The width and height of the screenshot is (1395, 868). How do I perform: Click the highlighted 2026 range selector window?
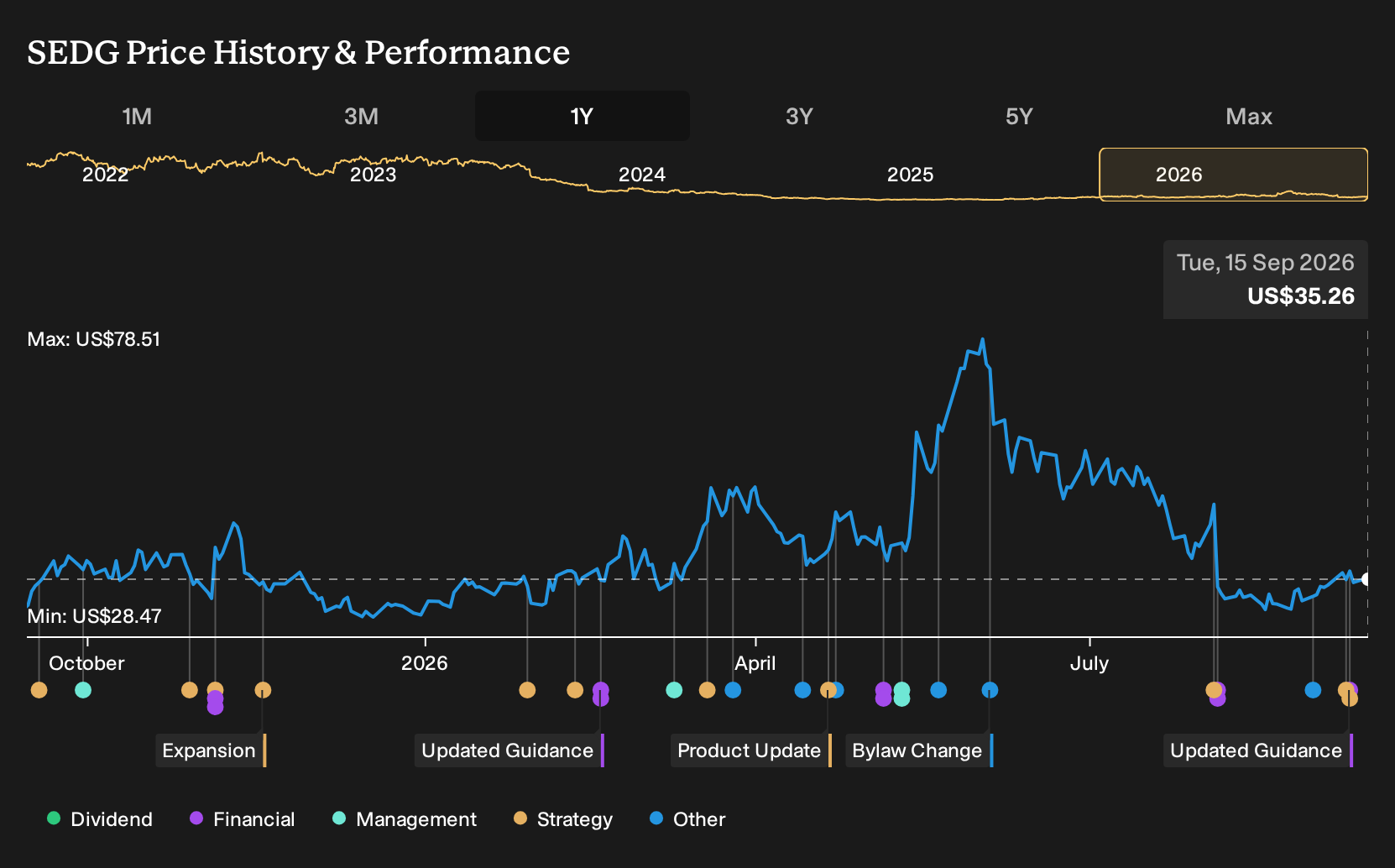click(x=1233, y=175)
